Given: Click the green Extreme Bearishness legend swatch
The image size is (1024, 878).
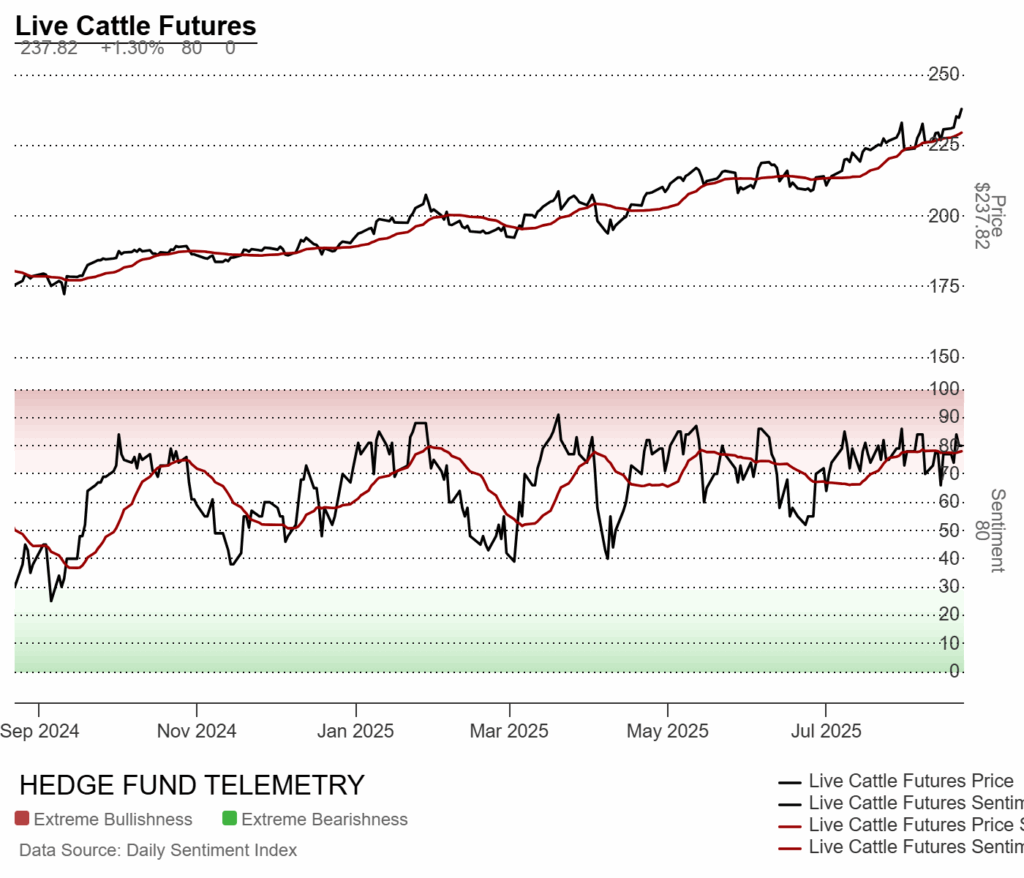Looking at the screenshot, I should click(x=229, y=819).
